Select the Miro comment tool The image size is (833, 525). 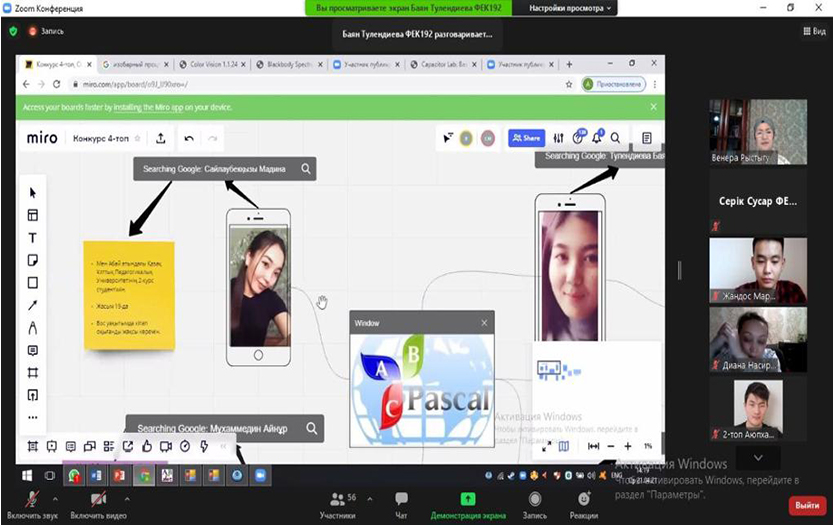tap(32, 350)
